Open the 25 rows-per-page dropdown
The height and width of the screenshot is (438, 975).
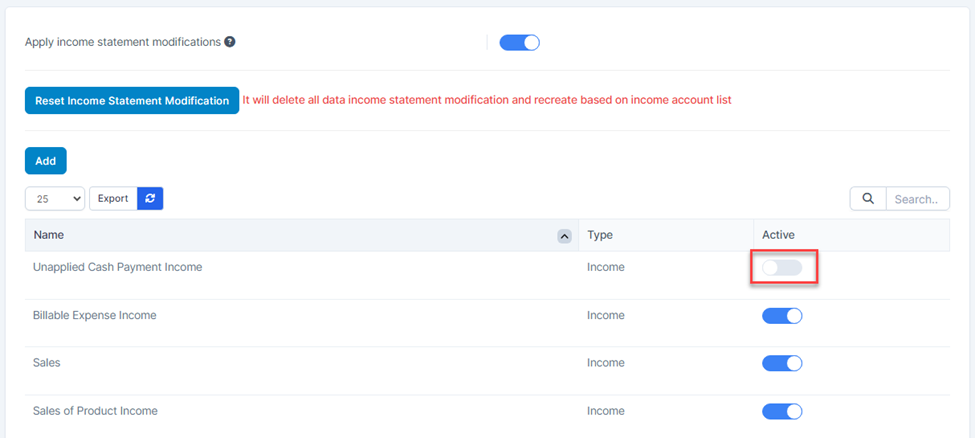tap(55, 199)
